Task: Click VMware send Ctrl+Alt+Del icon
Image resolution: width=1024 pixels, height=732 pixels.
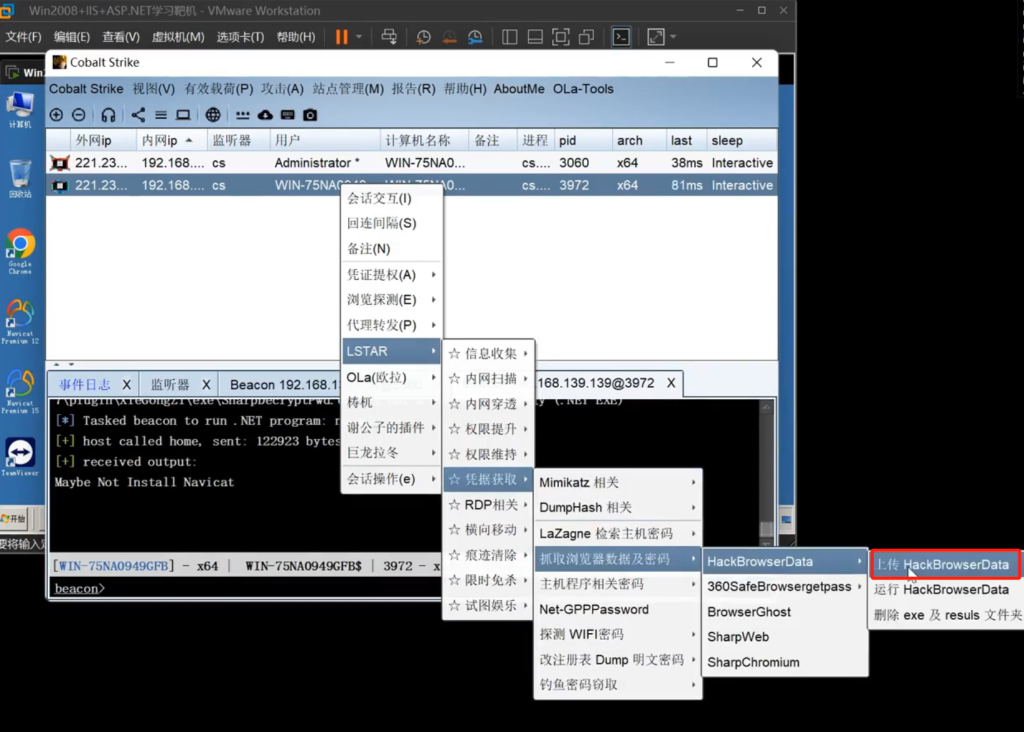Action: 389,37
